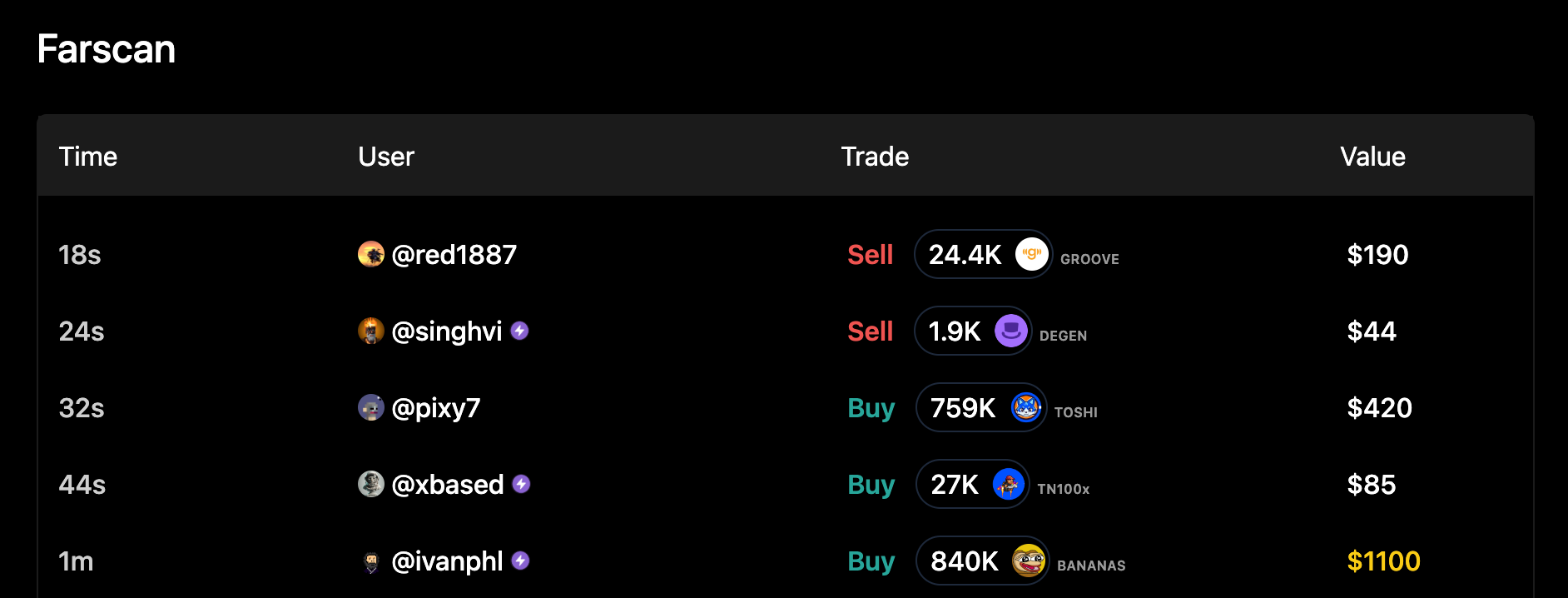Select the 24.4K GROOVE trade pill
1568x598 pixels.
point(982,254)
